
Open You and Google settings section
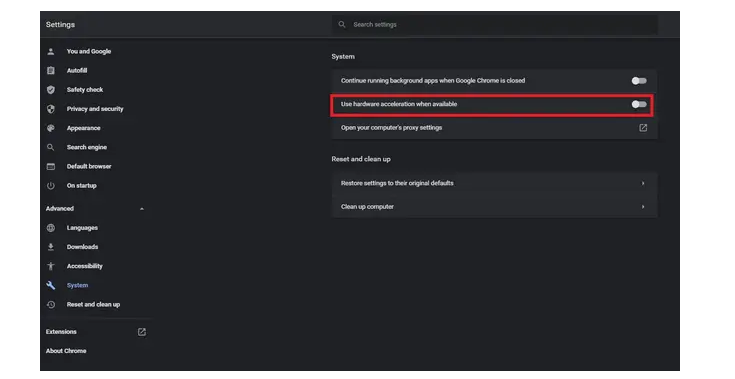[89, 52]
